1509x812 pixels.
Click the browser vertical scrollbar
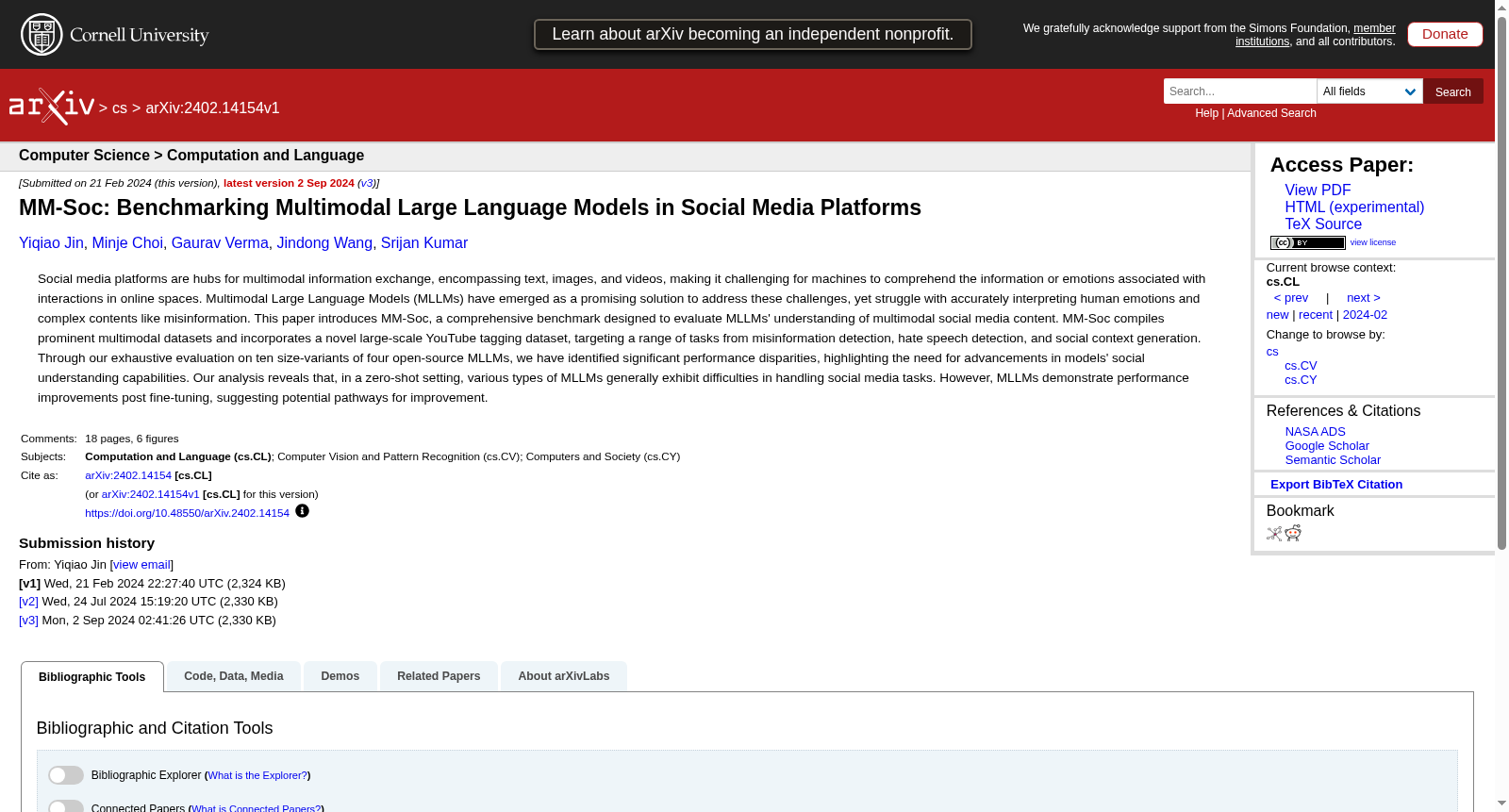click(x=1501, y=283)
